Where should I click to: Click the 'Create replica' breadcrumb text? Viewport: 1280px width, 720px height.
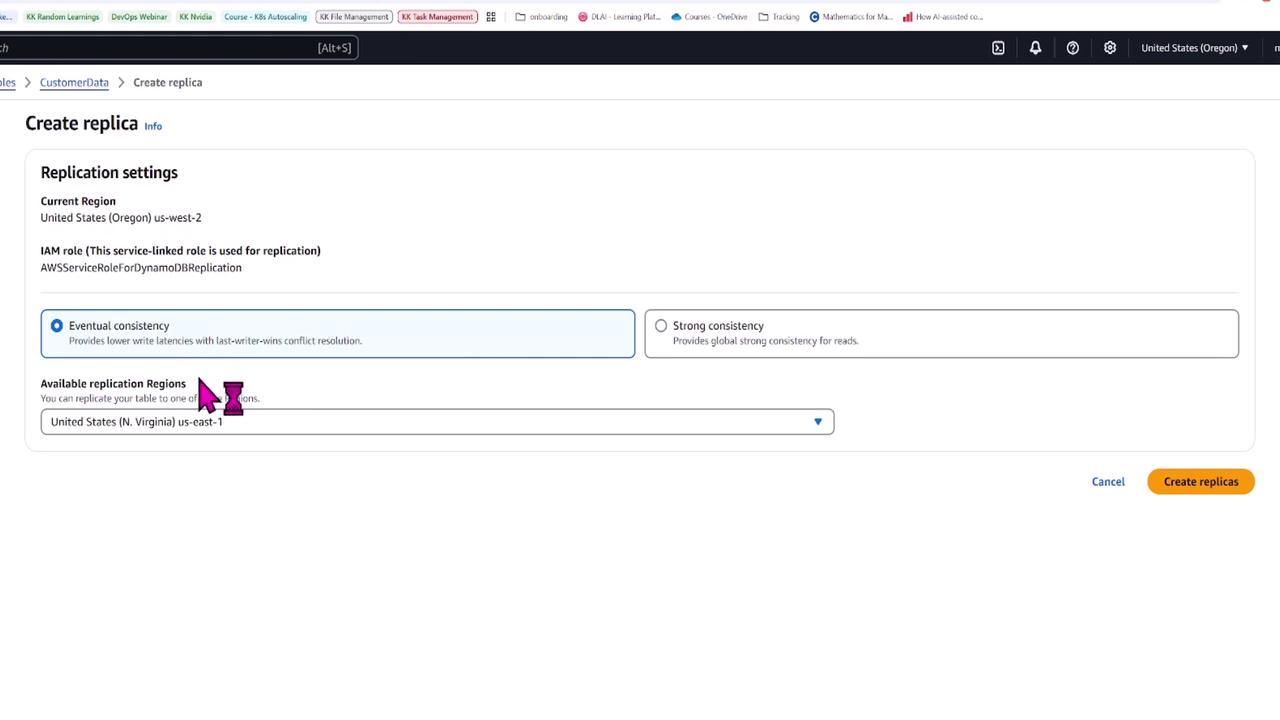click(x=168, y=83)
